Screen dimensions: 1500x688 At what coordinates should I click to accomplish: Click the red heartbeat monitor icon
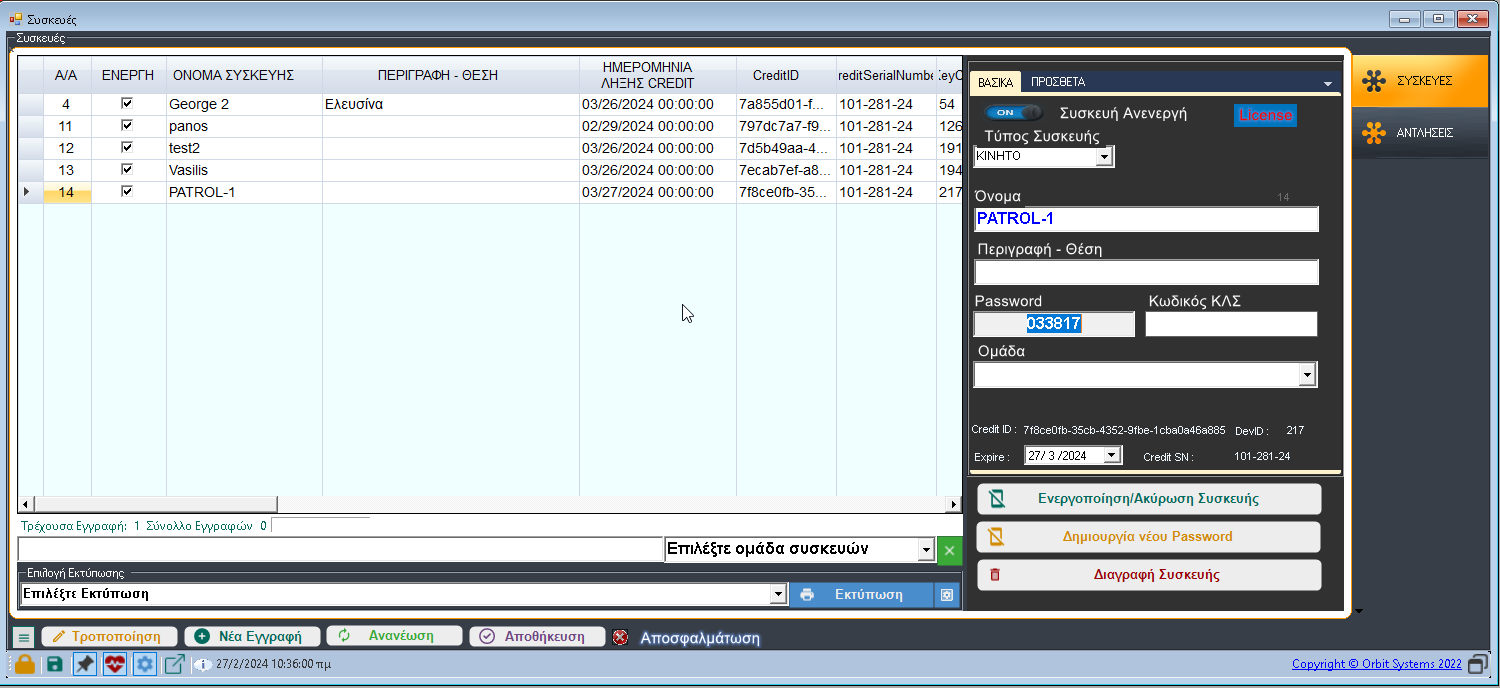[115, 664]
